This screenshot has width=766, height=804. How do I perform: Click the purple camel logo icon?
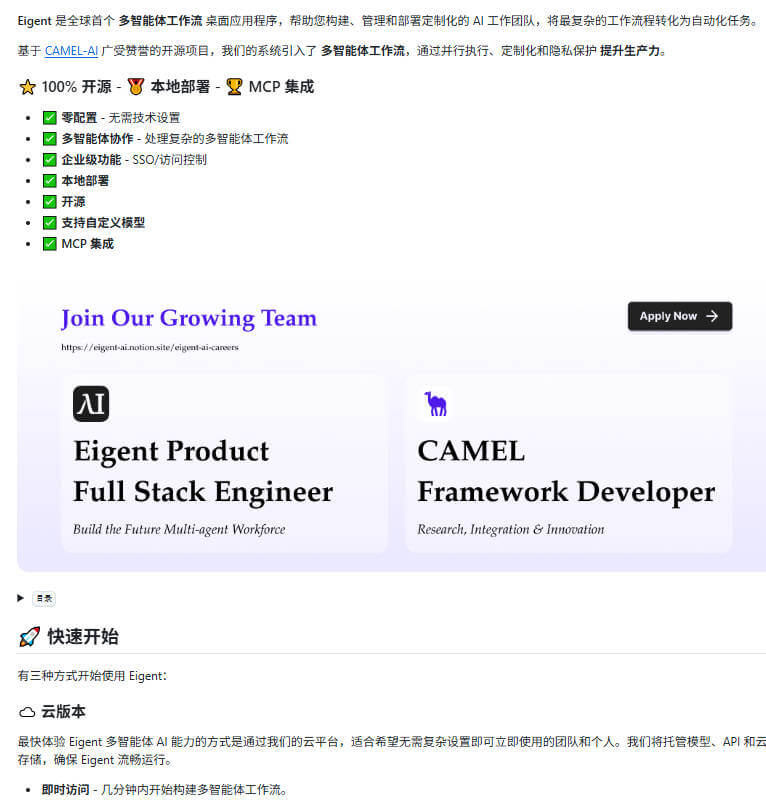point(435,404)
